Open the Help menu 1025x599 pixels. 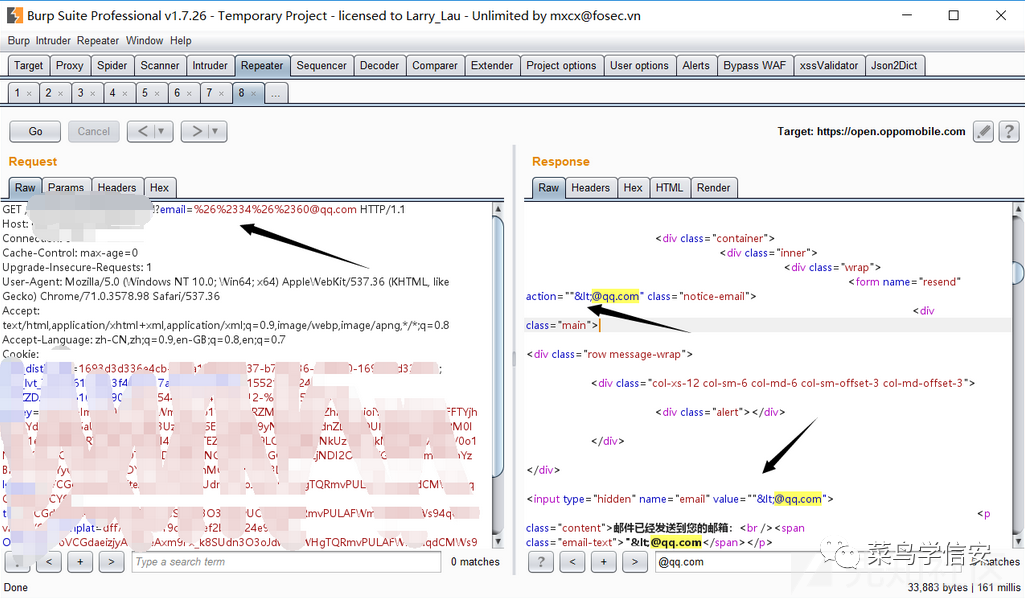tap(181, 41)
